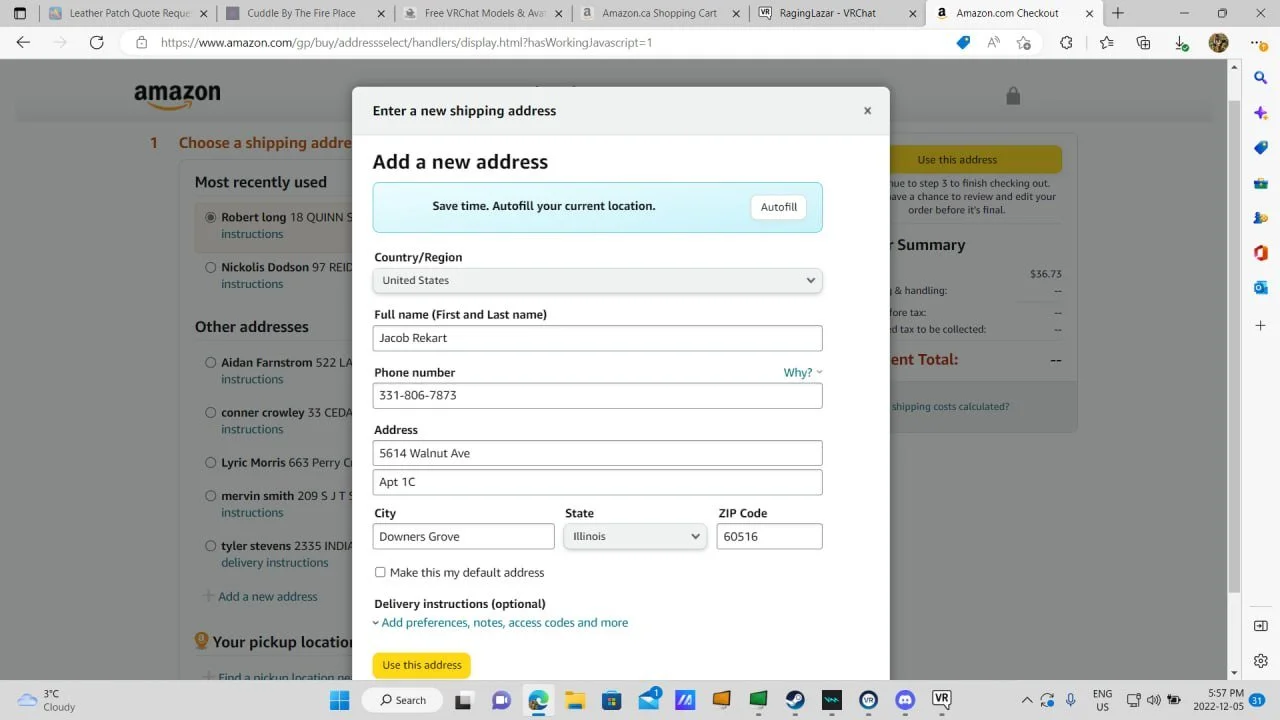Open sidebar Tools briefcase icon
The image size is (1280, 720).
click(x=1260, y=182)
